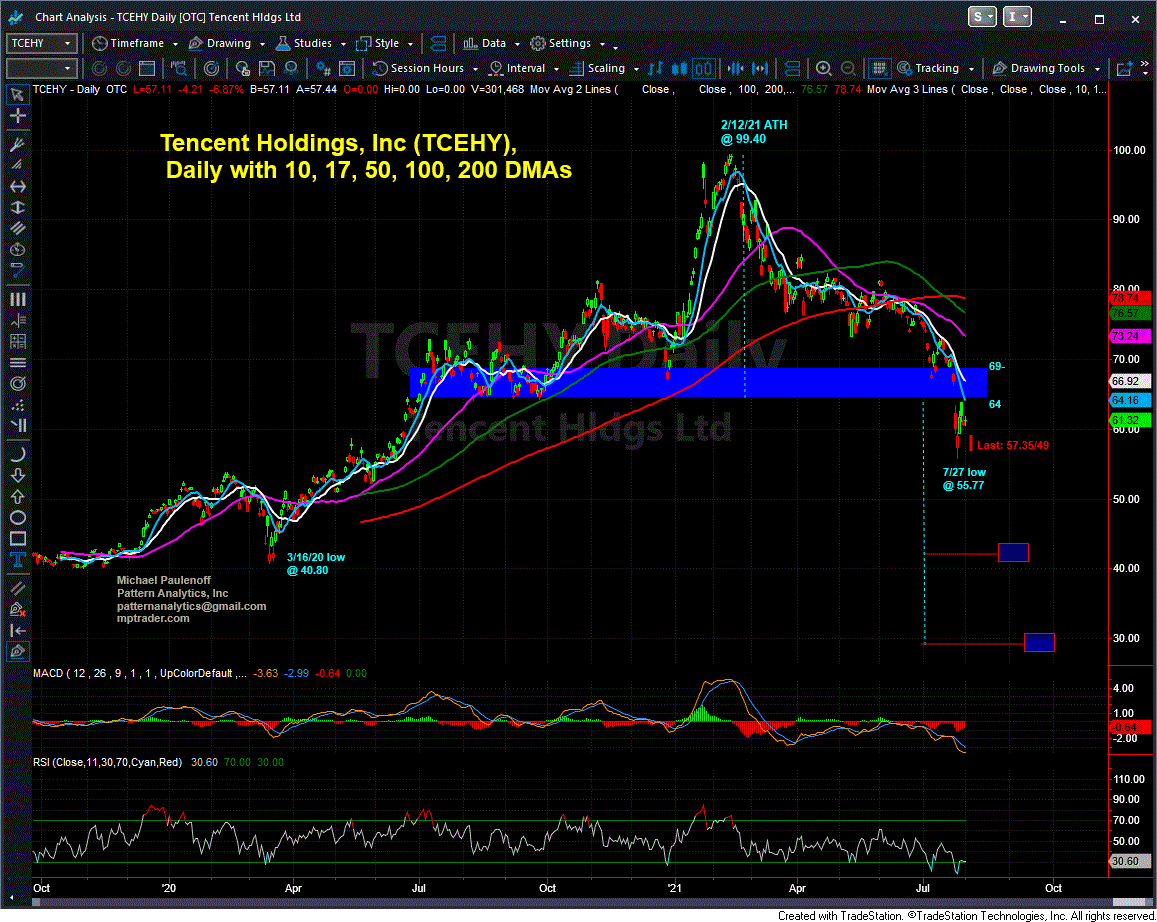The height and width of the screenshot is (922, 1157).
Task: Click the RSI study label text
Action: pyautogui.click(x=107, y=763)
